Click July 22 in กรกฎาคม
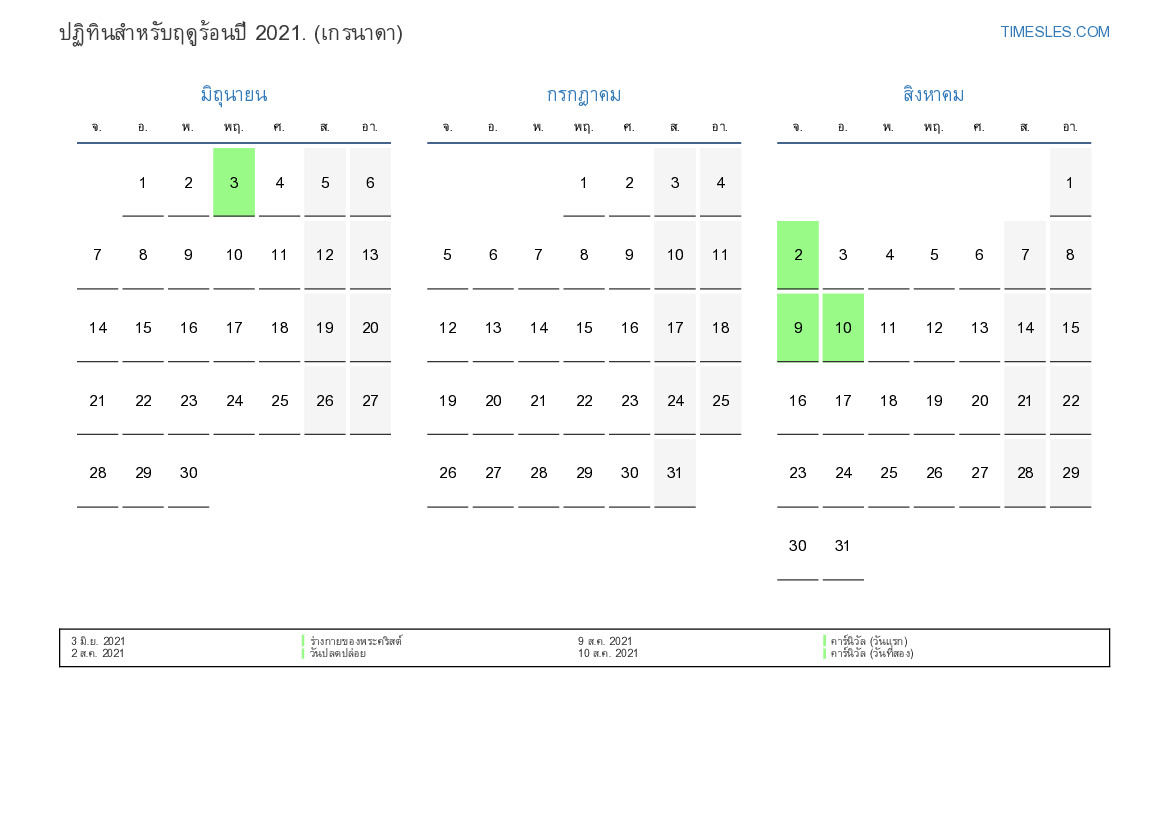 tap(584, 401)
